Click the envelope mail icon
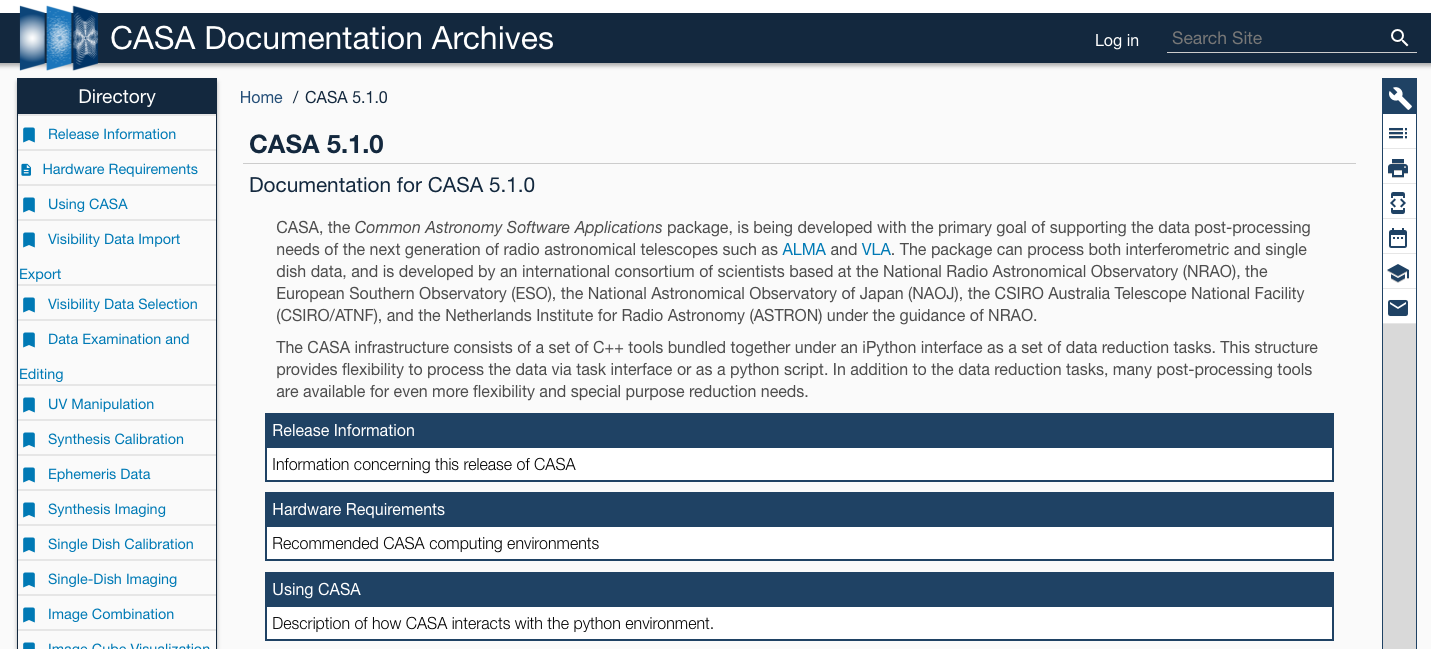1431x649 pixels. [x=1398, y=307]
